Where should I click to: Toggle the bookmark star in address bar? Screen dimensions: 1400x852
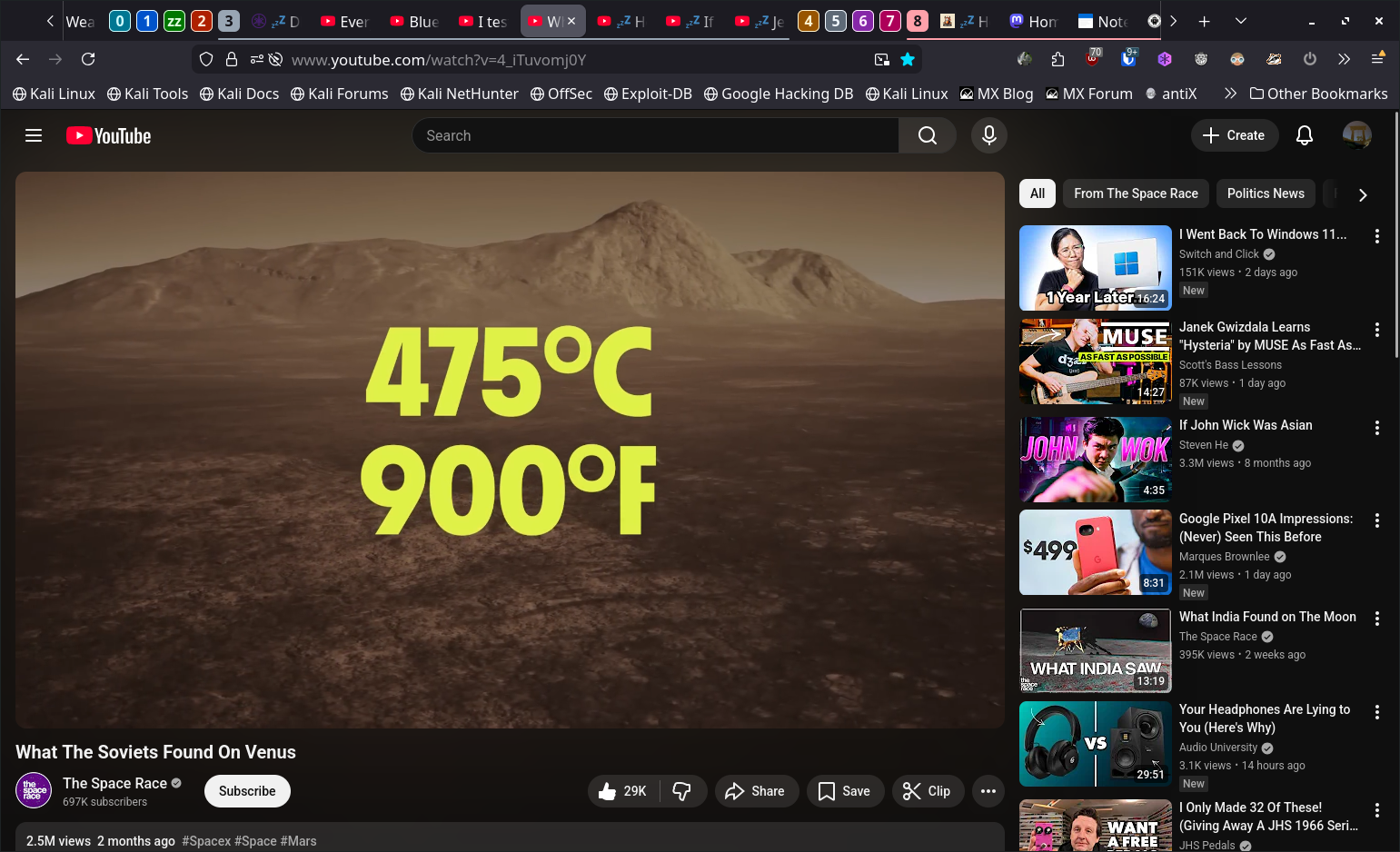coord(907,59)
